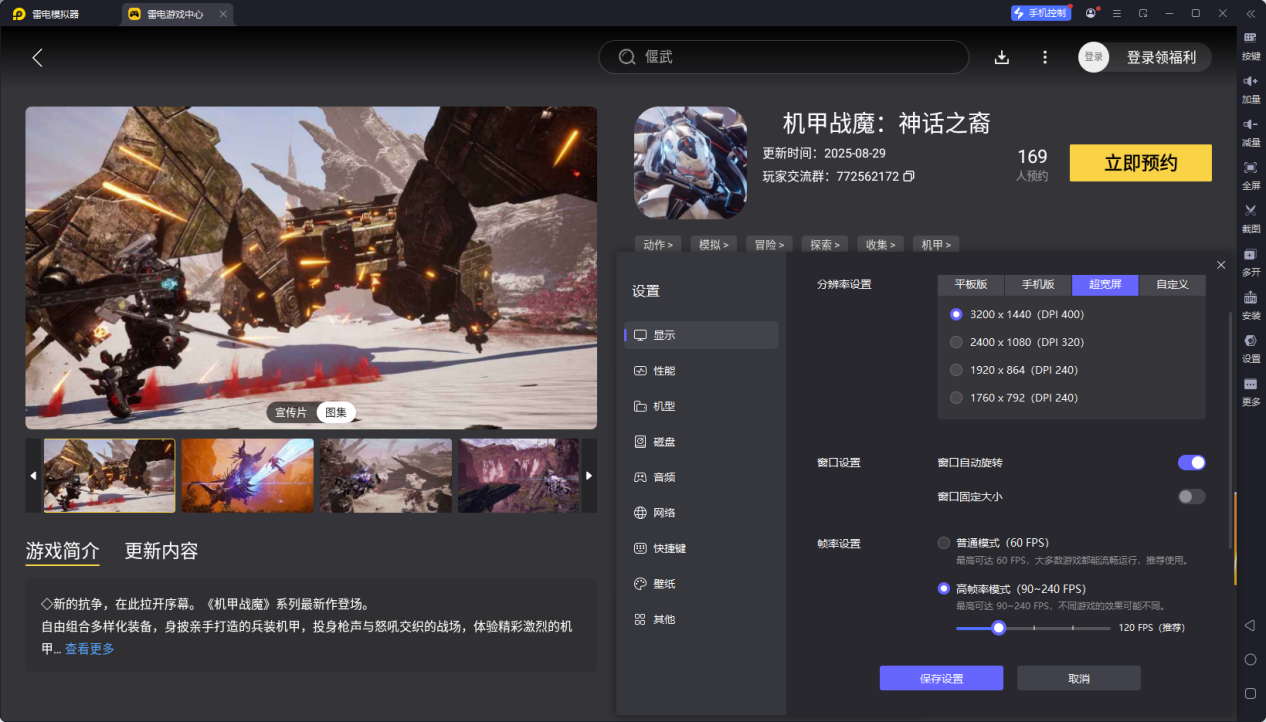Image resolution: width=1266 pixels, height=722 pixels.
Task: Switch to the 平板版 resolution tab
Action: click(x=971, y=285)
